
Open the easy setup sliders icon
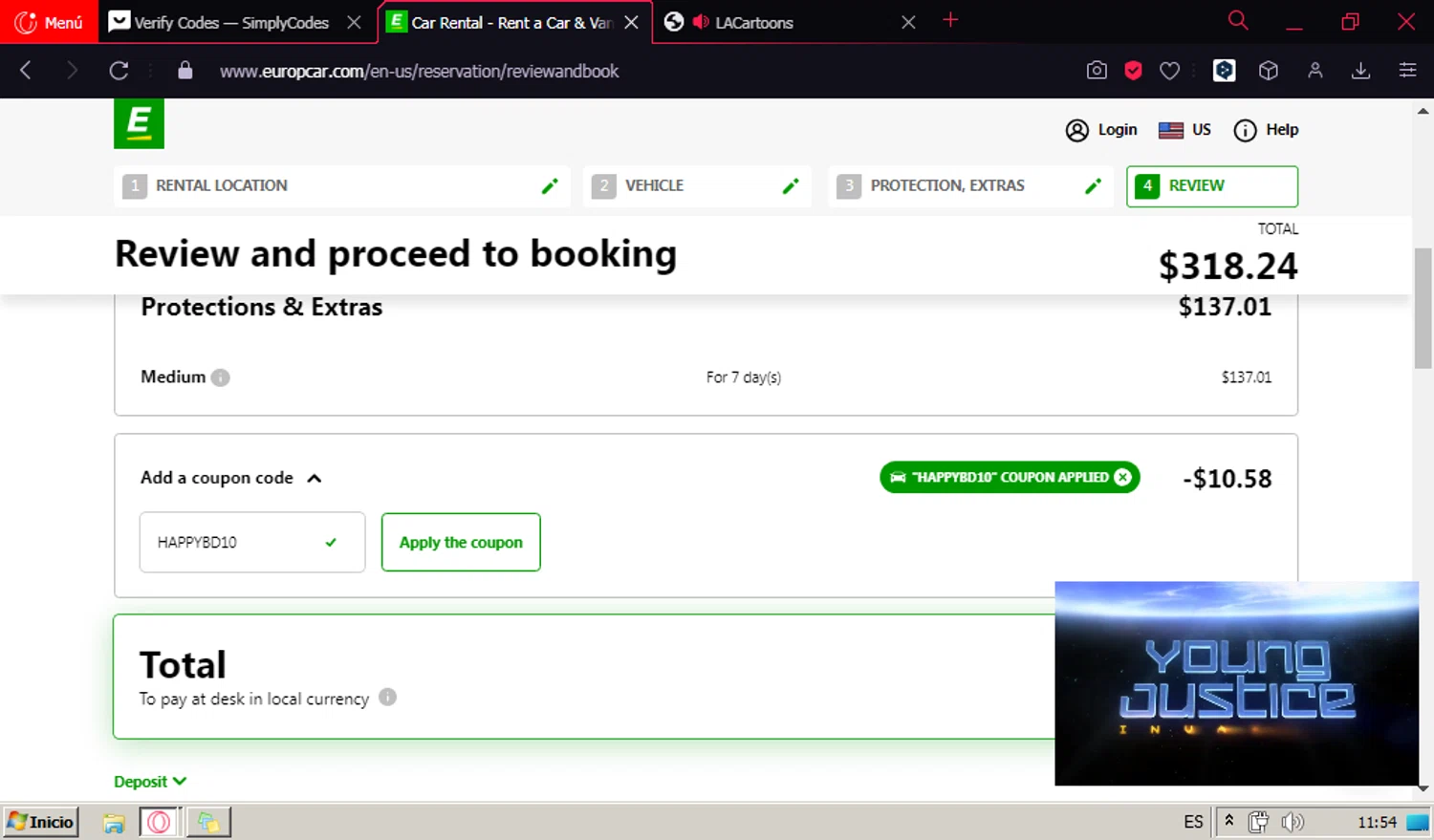1407,70
